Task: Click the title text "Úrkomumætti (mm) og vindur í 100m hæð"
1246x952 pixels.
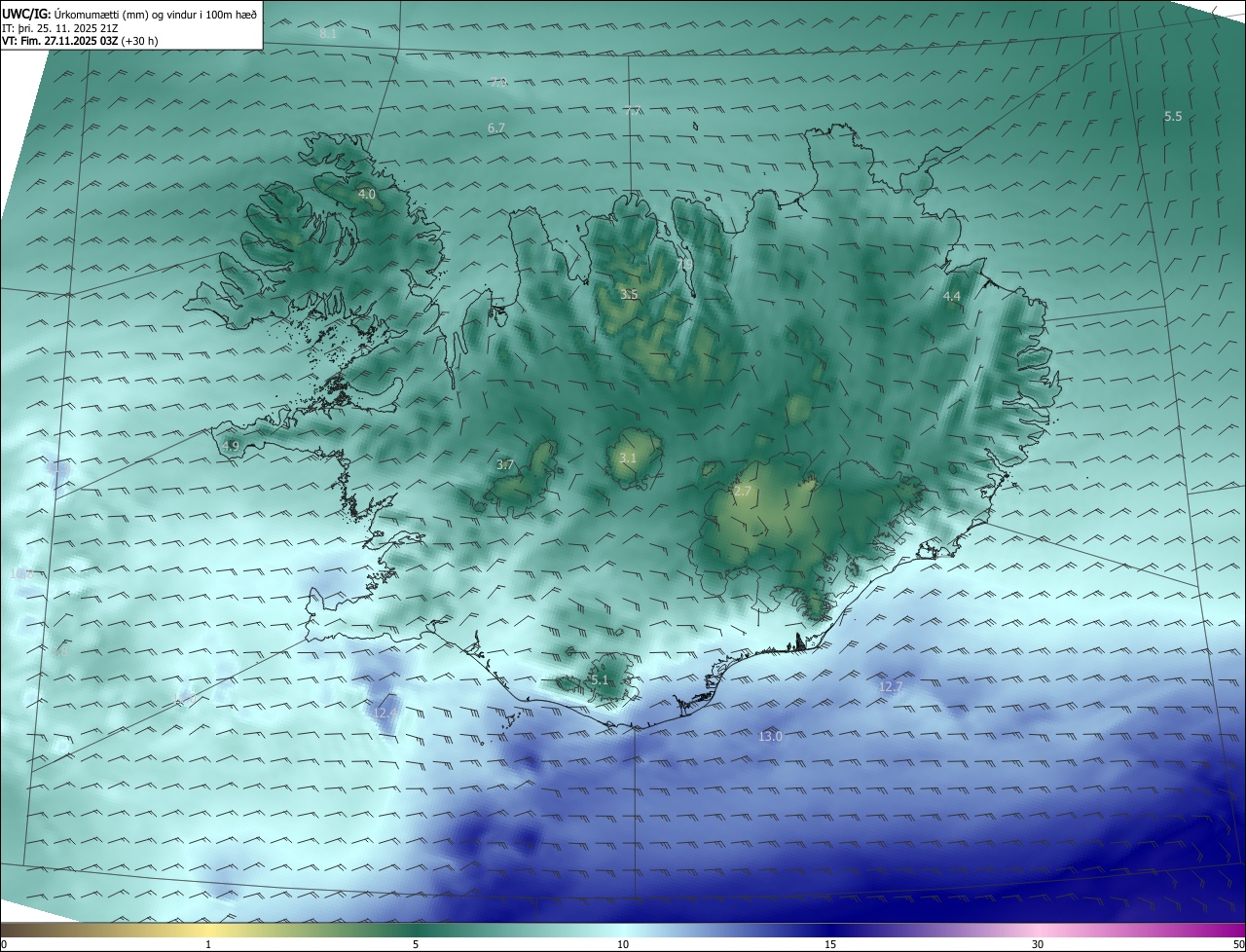Action: (155, 15)
